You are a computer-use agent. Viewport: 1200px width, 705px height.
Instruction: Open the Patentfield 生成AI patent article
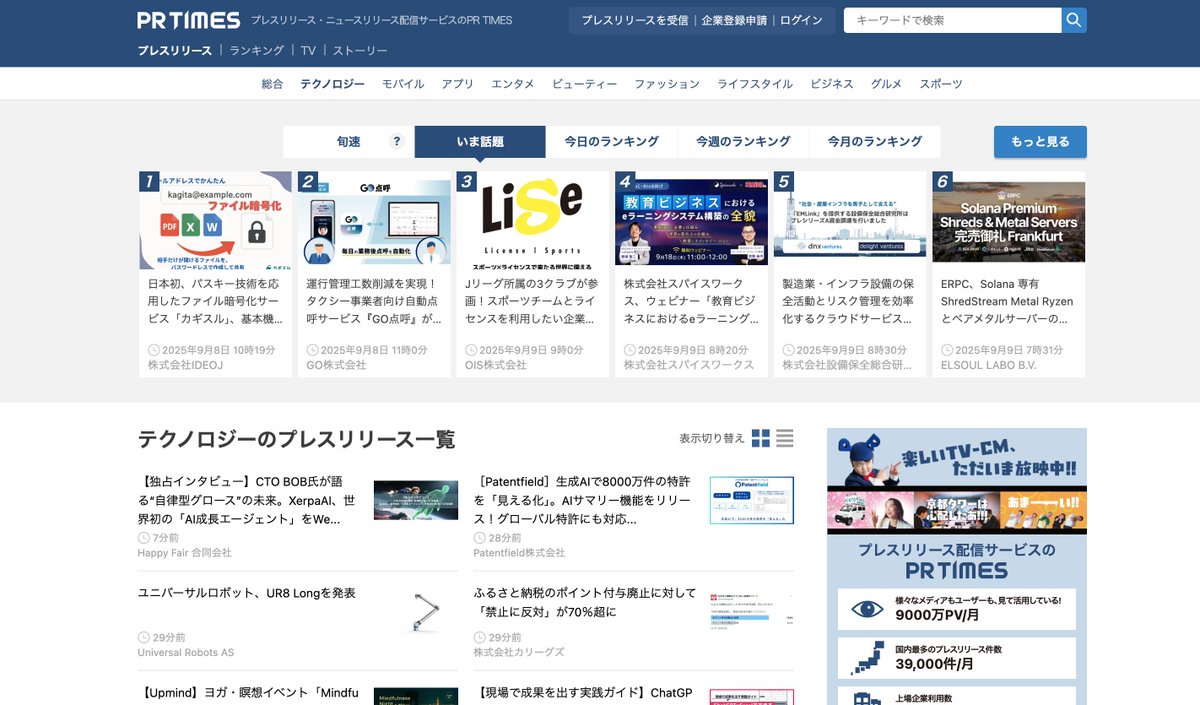[x=583, y=500]
